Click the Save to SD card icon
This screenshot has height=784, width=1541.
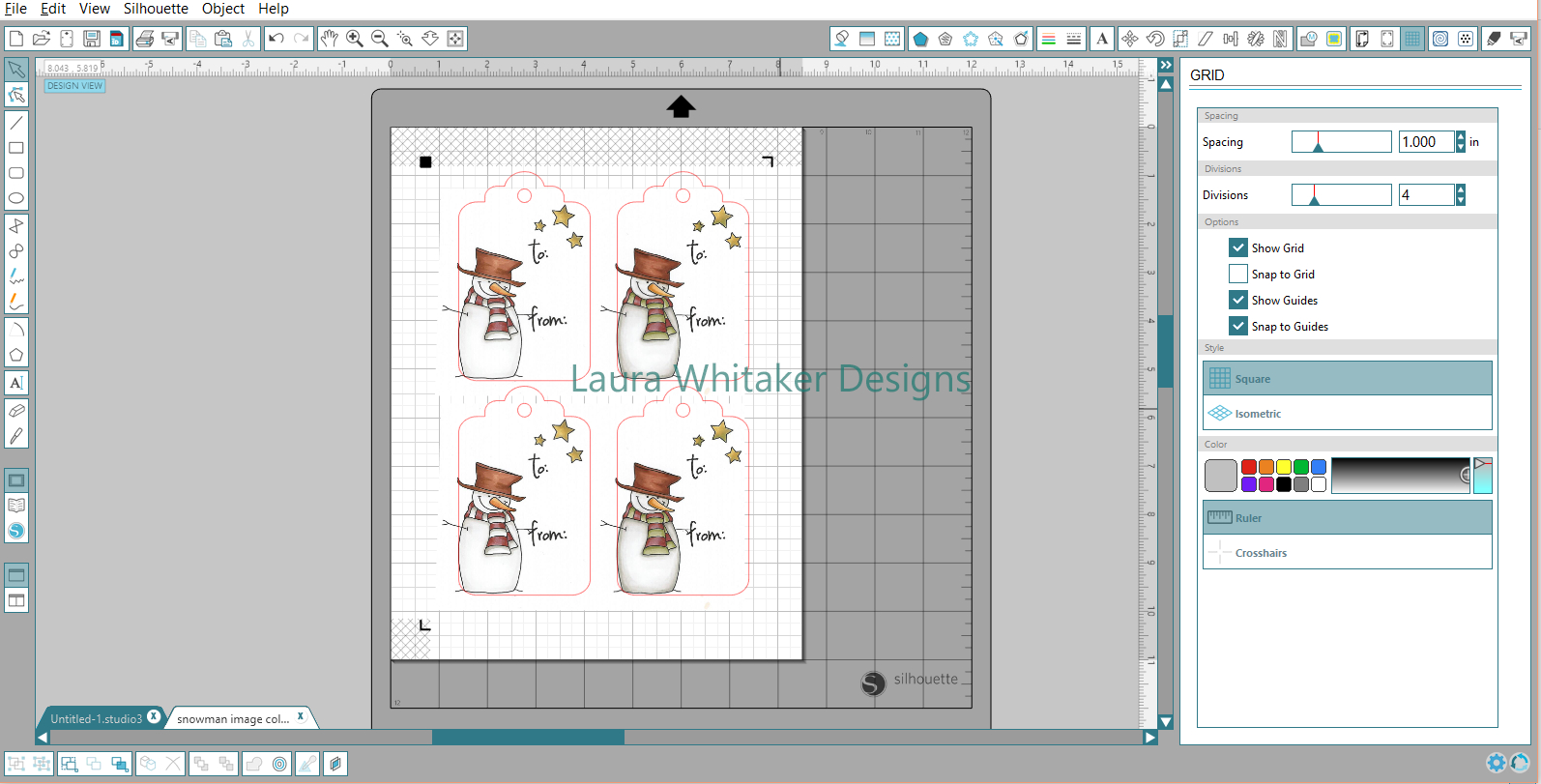tap(116, 39)
